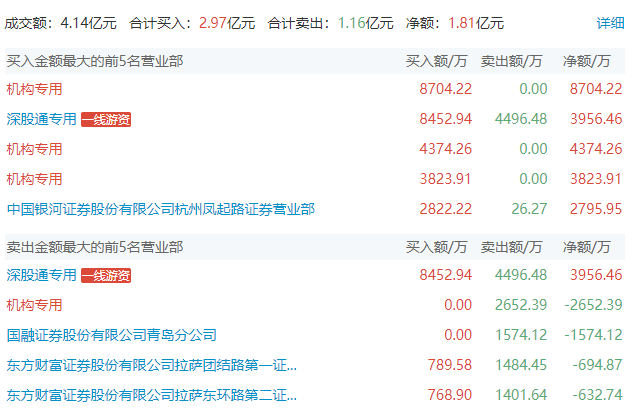Image resolution: width=635 pixels, height=408 pixels.
Task: Click the -2652.39 net amount cell
Action: point(593,305)
